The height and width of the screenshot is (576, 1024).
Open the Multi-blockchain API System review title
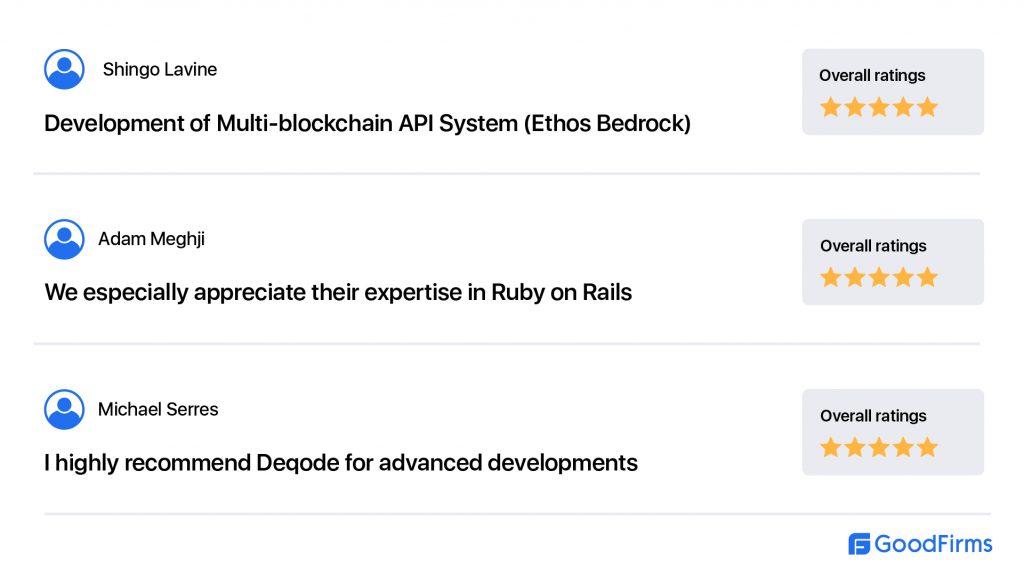367,123
